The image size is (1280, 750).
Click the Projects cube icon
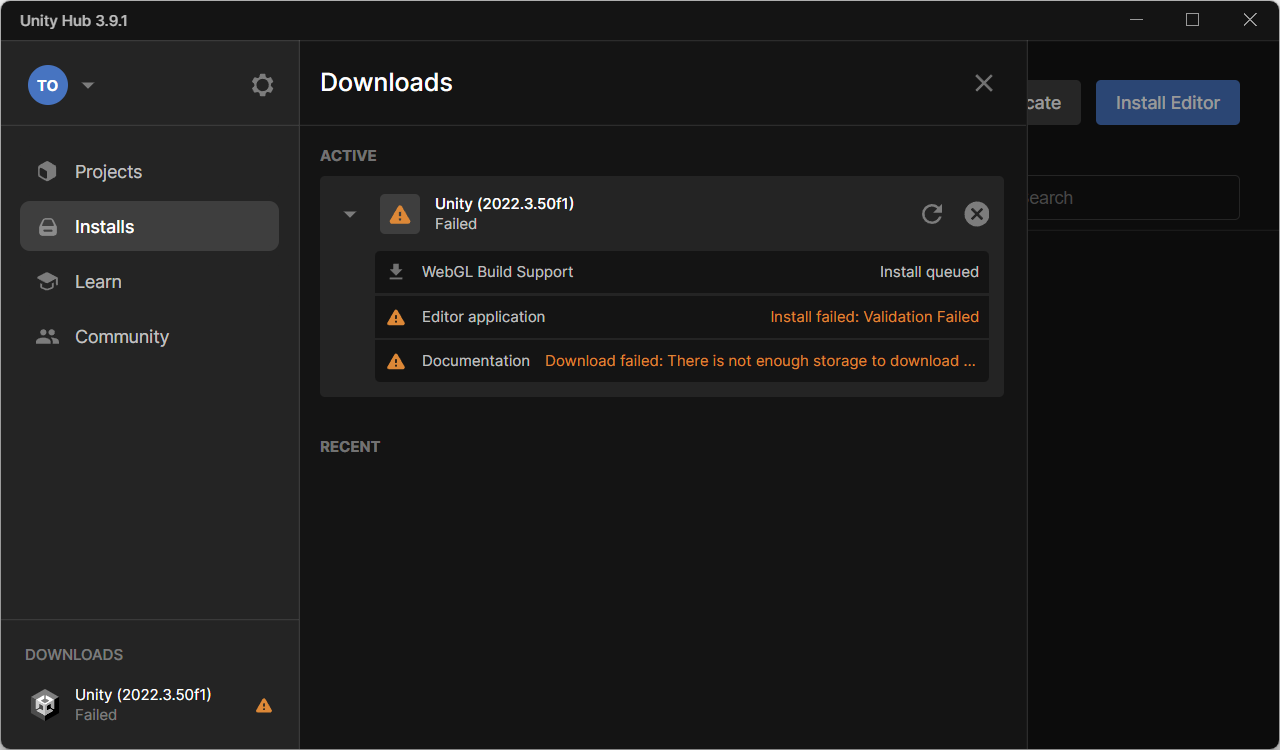pyautogui.click(x=47, y=172)
